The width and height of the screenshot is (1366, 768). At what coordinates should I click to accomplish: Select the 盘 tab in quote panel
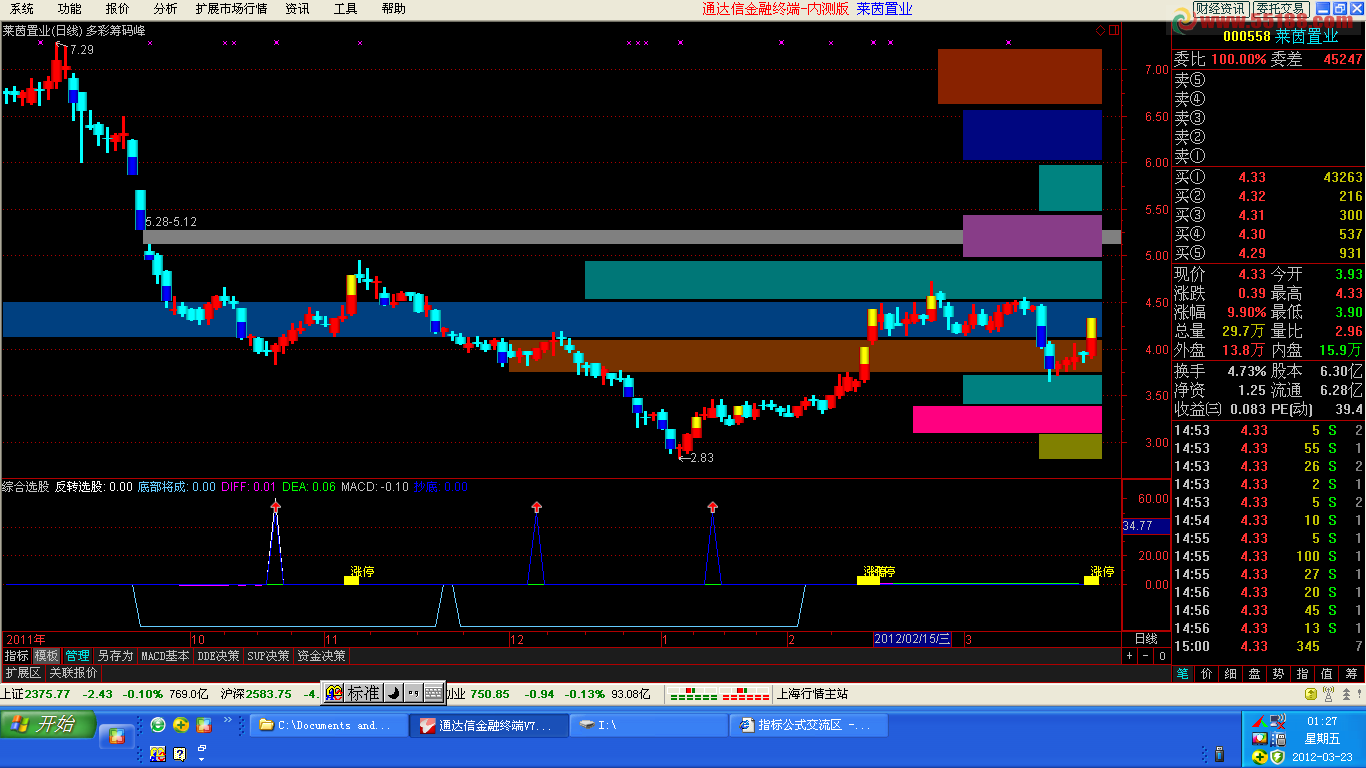point(1255,674)
